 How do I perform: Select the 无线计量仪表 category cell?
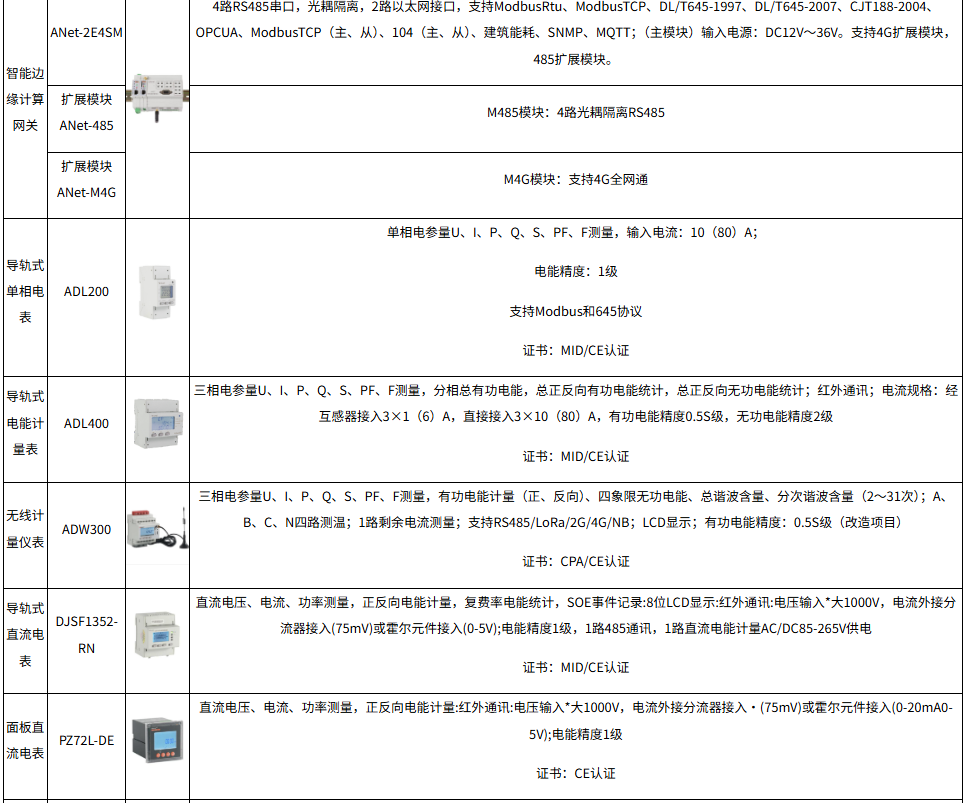tap(25, 529)
